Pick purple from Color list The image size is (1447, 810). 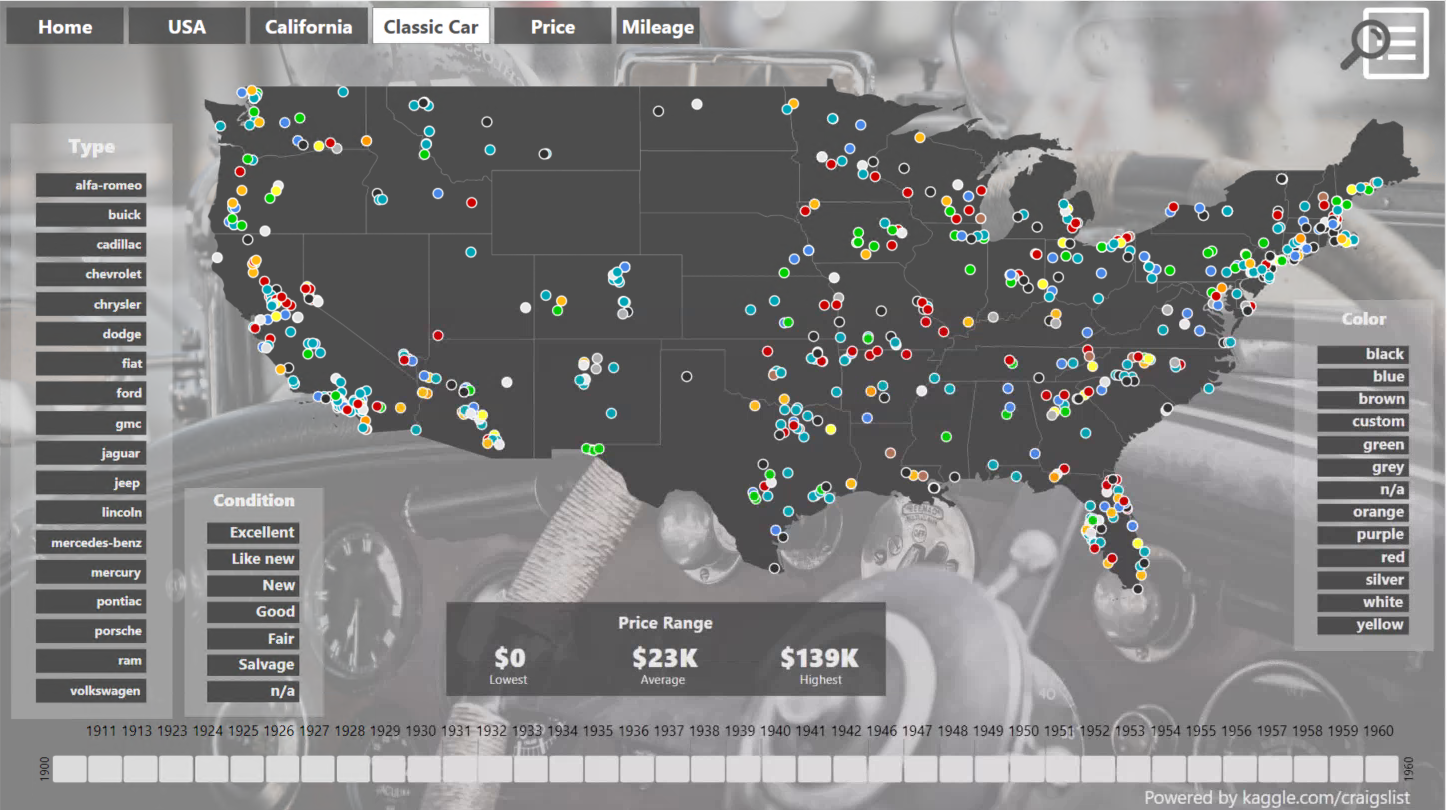[x=1363, y=535]
